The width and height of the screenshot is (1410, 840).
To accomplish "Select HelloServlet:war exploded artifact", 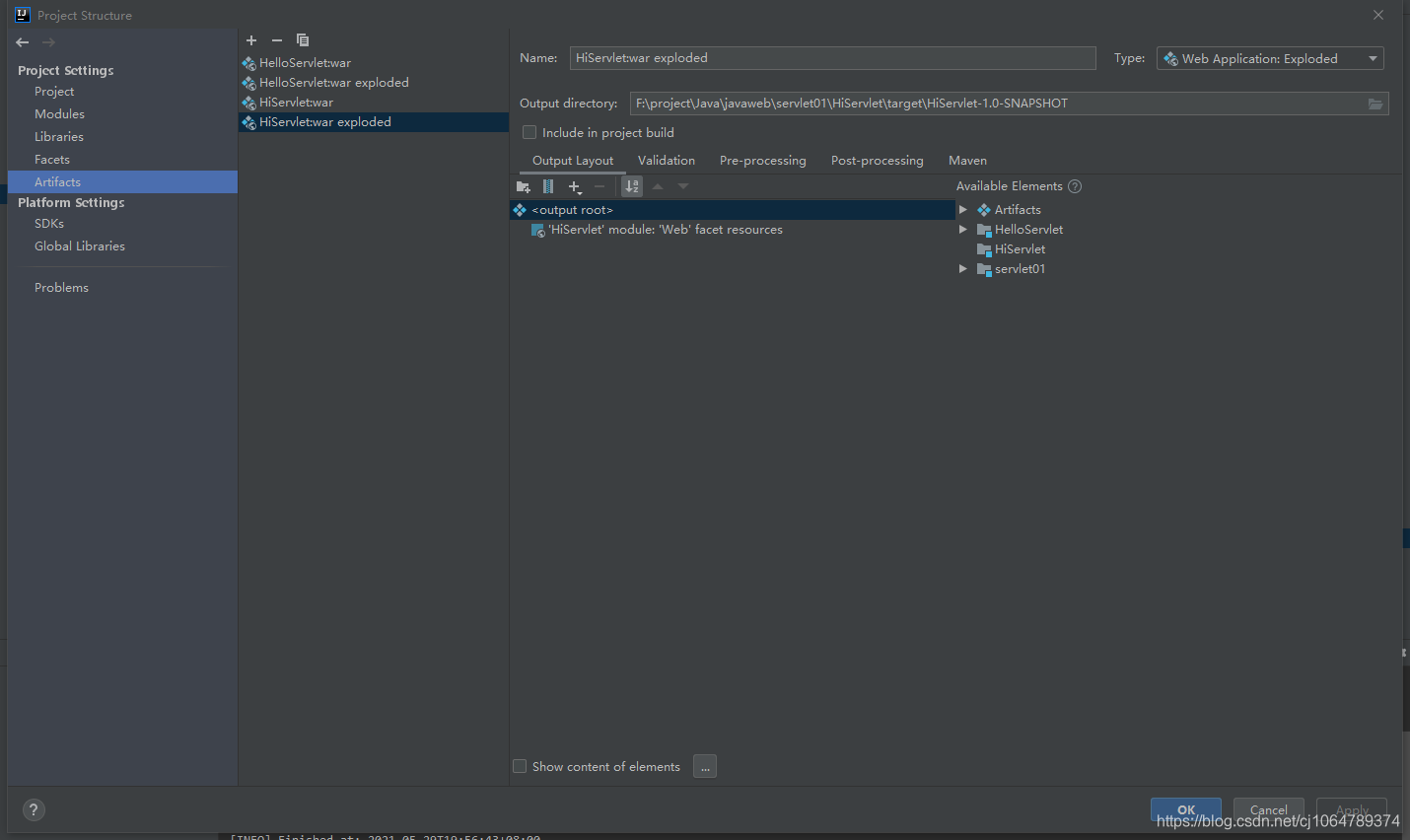I will pos(333,83).
